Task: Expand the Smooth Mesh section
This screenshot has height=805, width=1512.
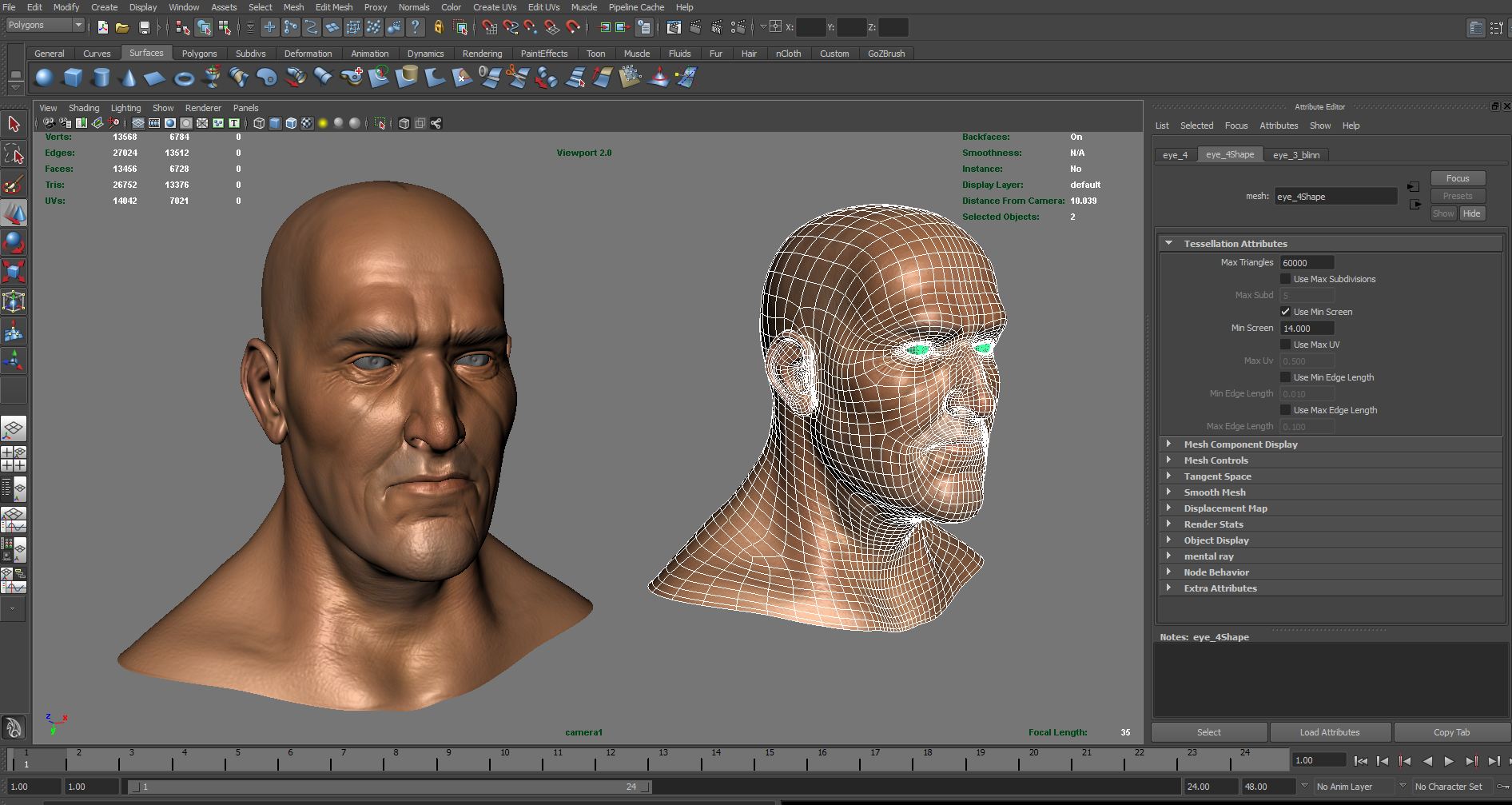Action: coord(1169,492)
